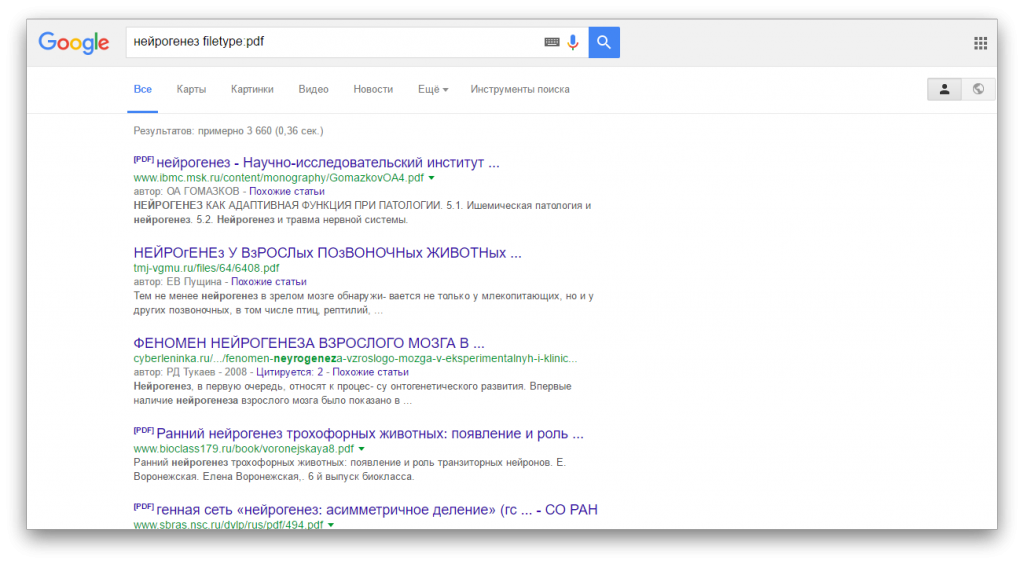Open Ранний нейрогенез трохофорных животных result
Screen dimensions: 1024x564
(x=370, y=433)
